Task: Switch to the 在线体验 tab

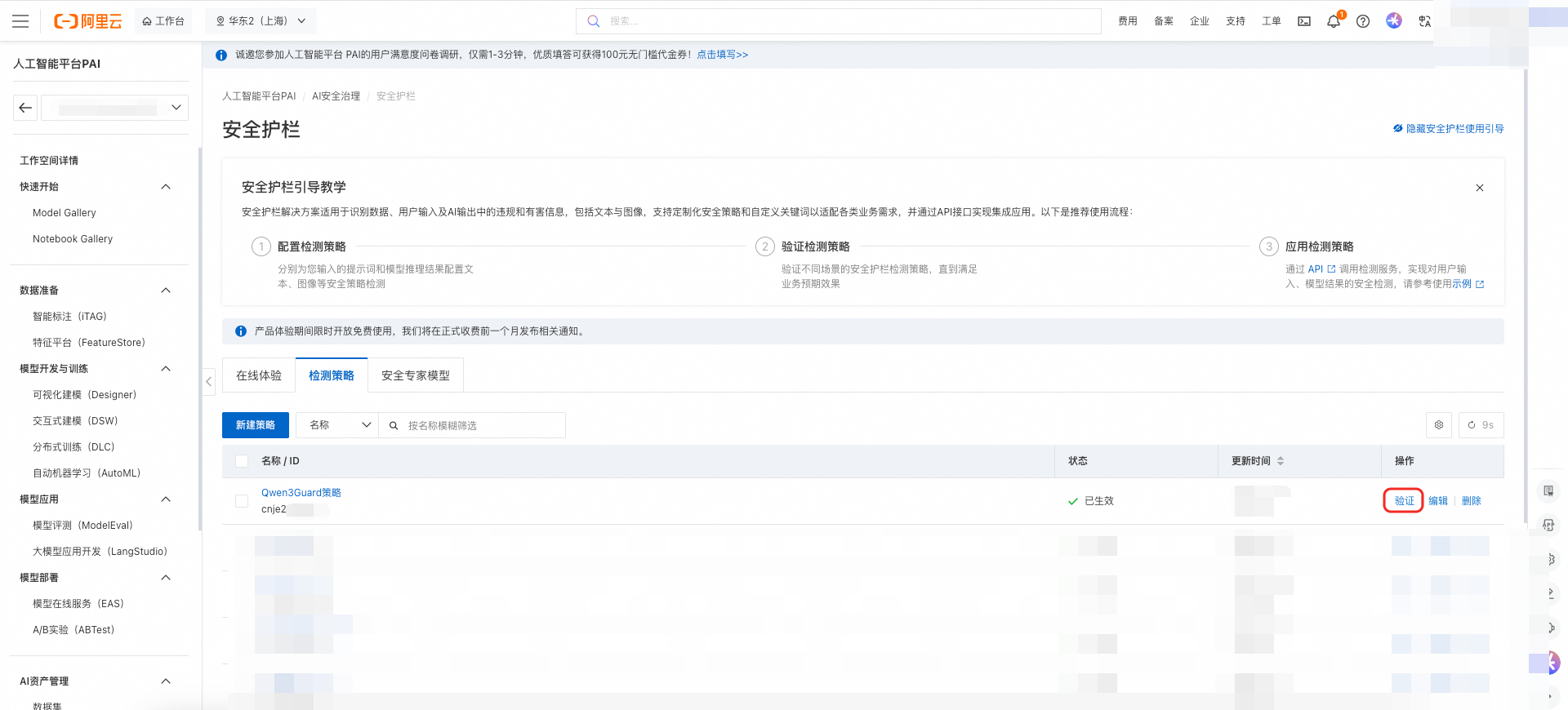Action: point(259,375)
